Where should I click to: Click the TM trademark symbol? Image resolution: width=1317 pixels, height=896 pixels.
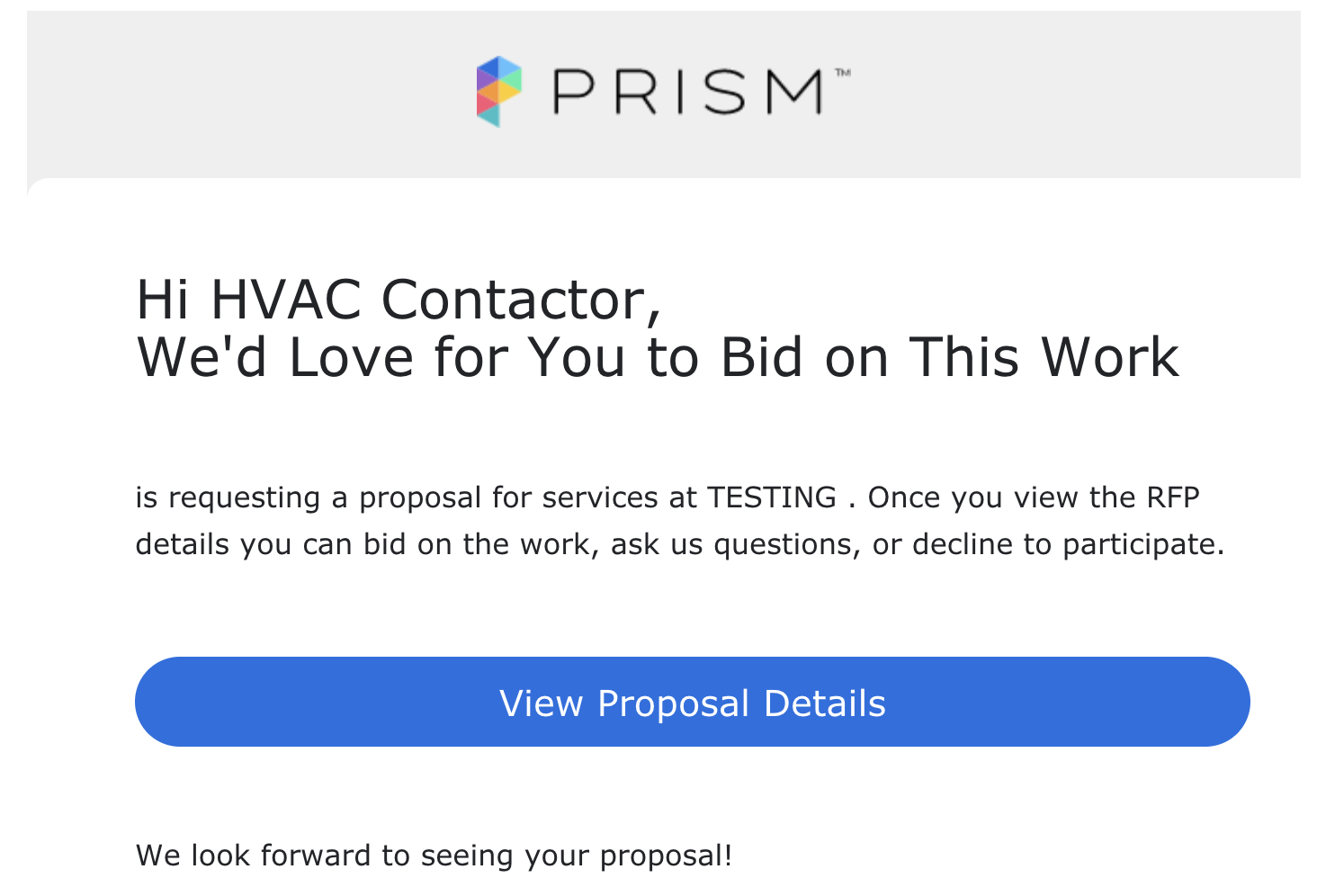coord(843,73)
